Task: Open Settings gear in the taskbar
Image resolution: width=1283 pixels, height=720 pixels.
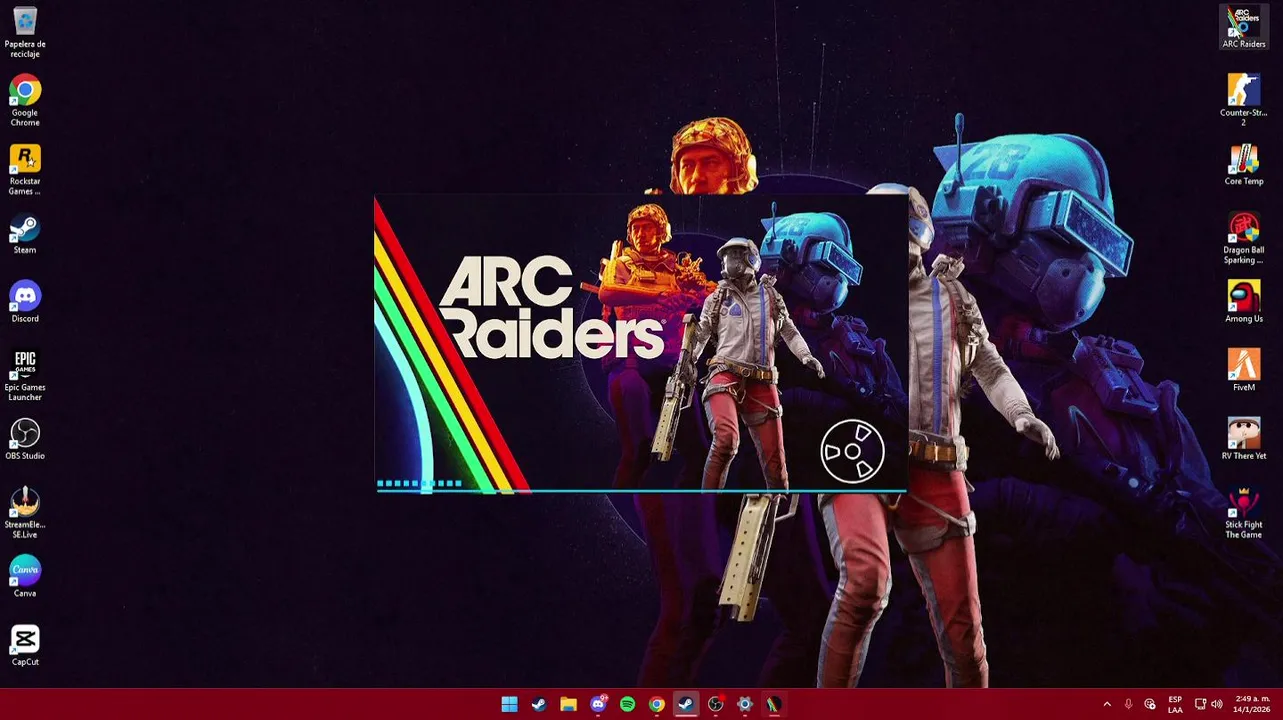Action: pyautogui.click(x=745, y=704)
